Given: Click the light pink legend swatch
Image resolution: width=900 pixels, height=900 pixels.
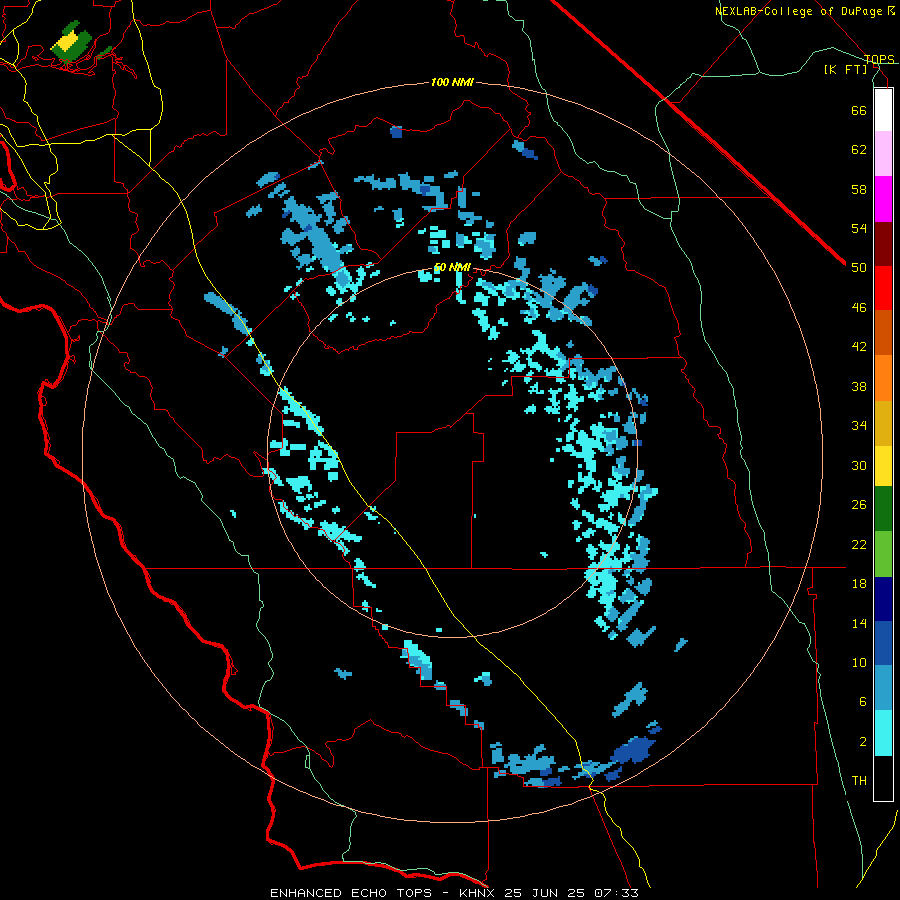Looking at the screenshot, I should 883,153.
